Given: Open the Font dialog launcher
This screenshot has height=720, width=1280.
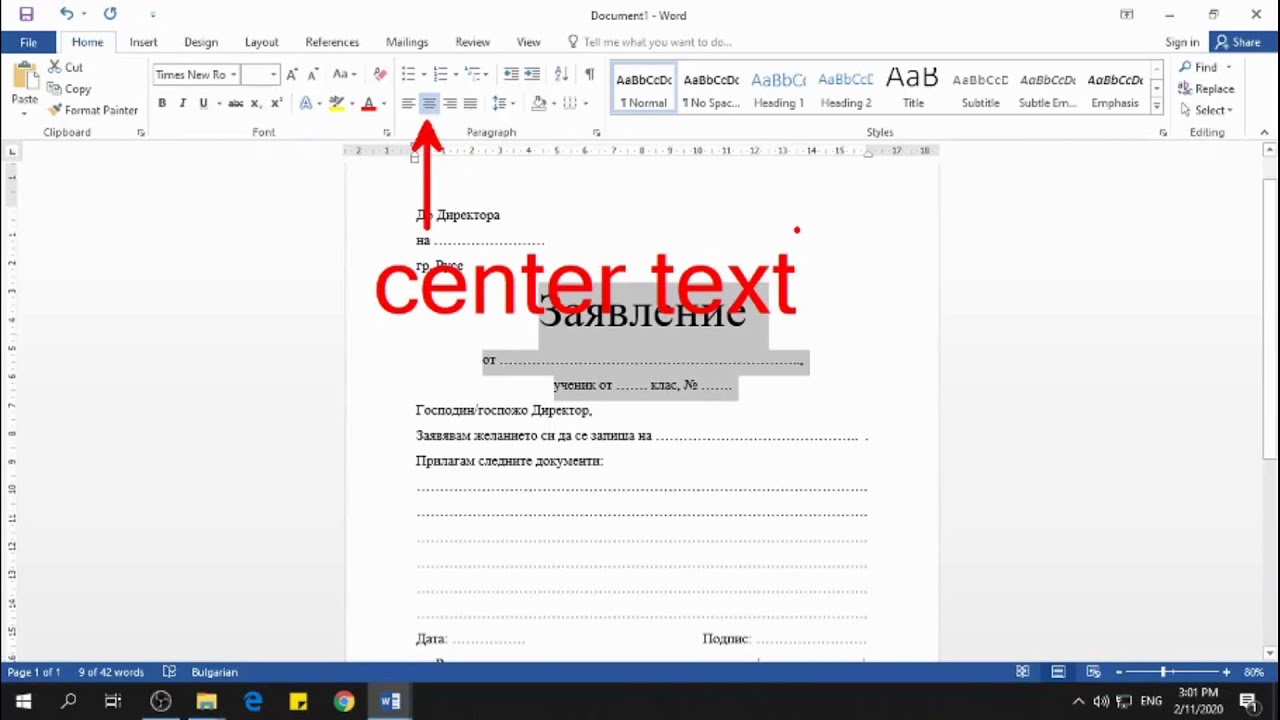Looking at the screenshot, I should 387,132.
